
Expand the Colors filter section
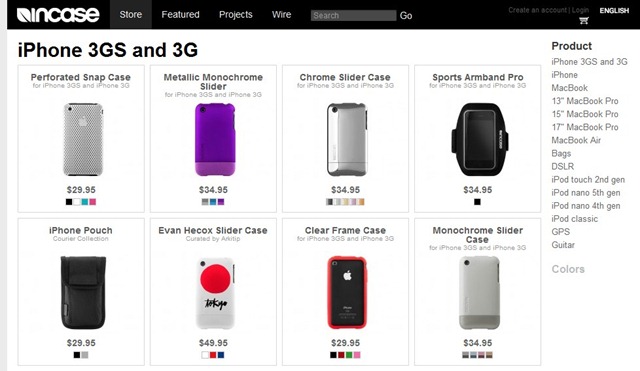click(568, 269)
